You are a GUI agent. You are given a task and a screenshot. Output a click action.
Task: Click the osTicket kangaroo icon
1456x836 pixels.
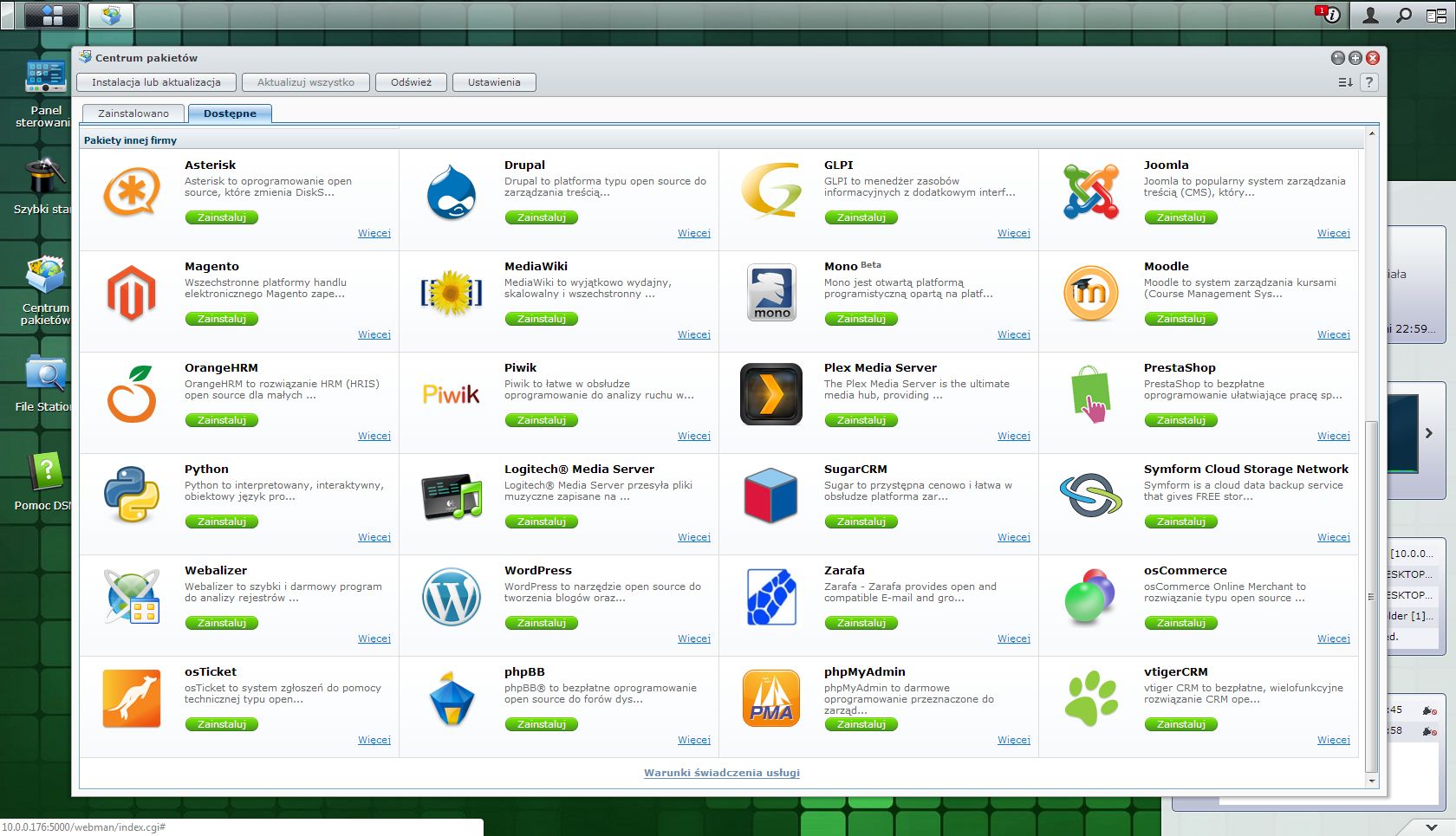(x=132, y=698)
